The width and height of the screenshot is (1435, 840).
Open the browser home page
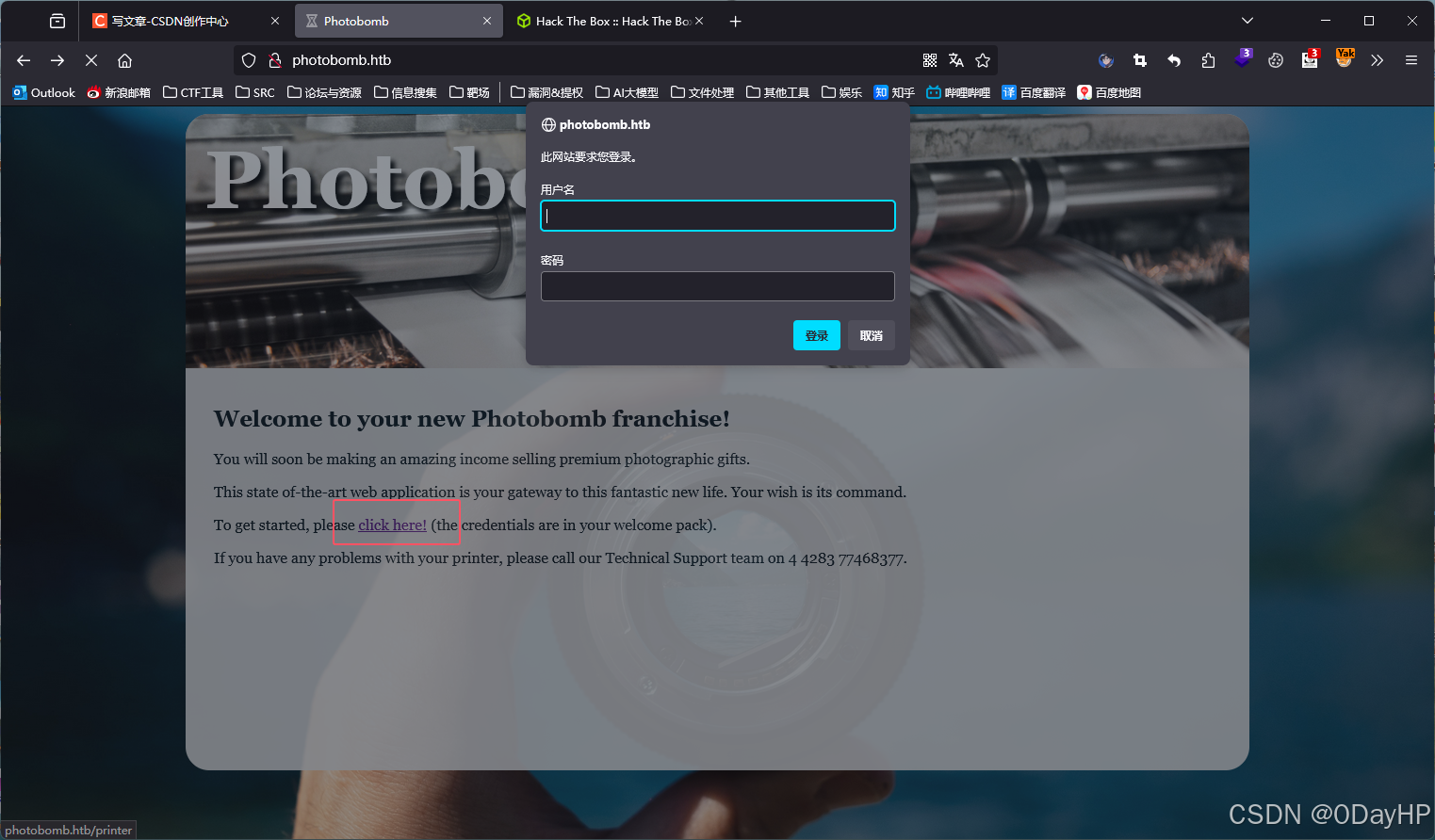[x=124, y=60]
